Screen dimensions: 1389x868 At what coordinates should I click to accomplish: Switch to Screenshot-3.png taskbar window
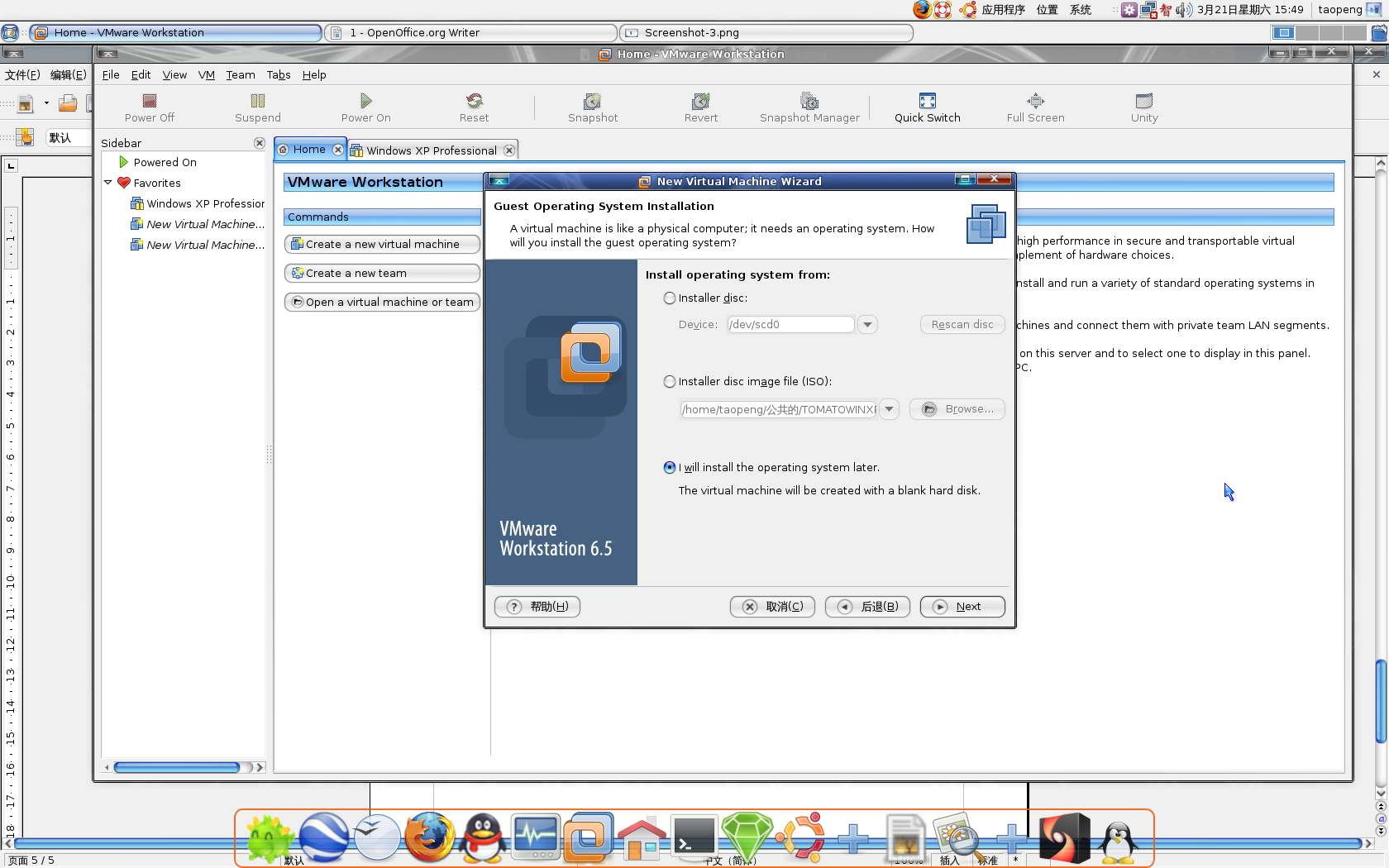pyautogui.click(x=766, y=33)
